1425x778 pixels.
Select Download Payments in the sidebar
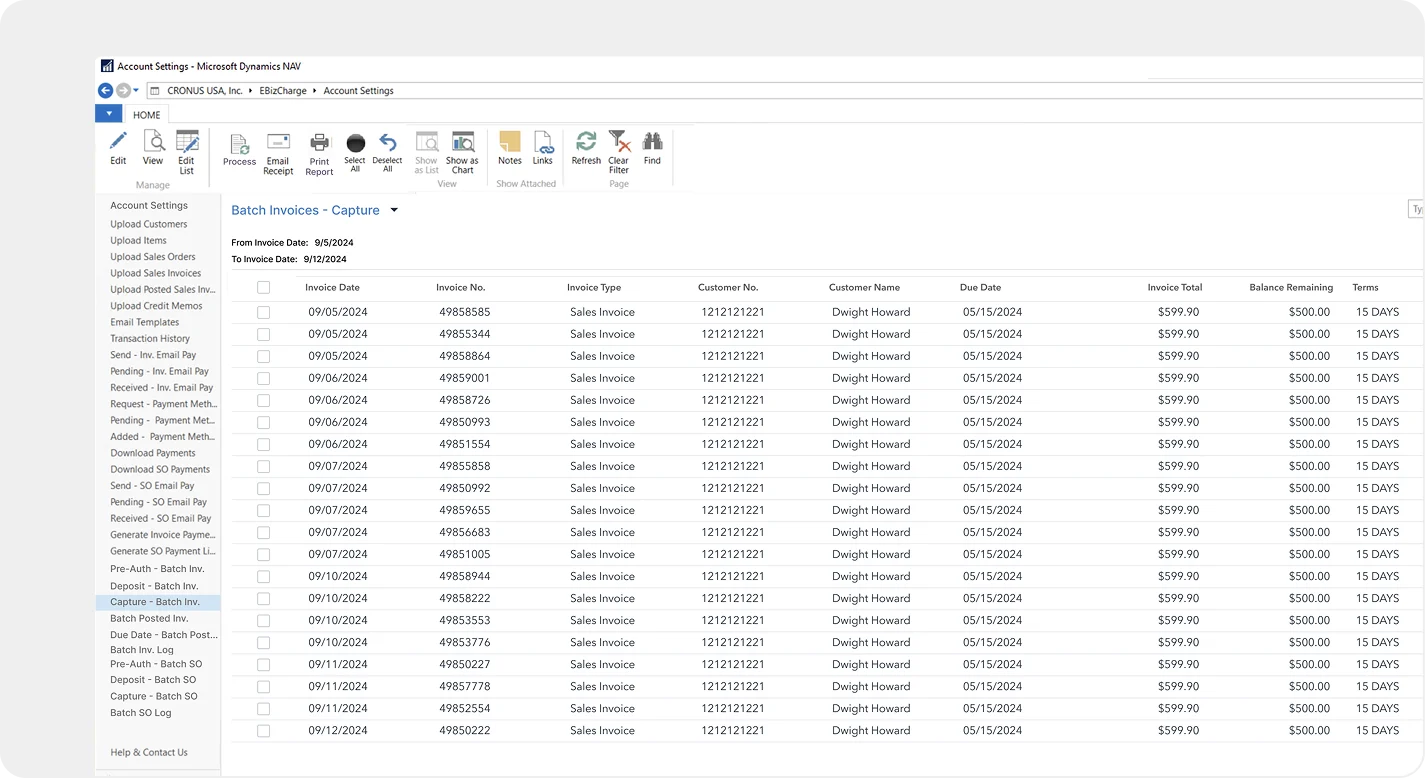coord(153,453)
